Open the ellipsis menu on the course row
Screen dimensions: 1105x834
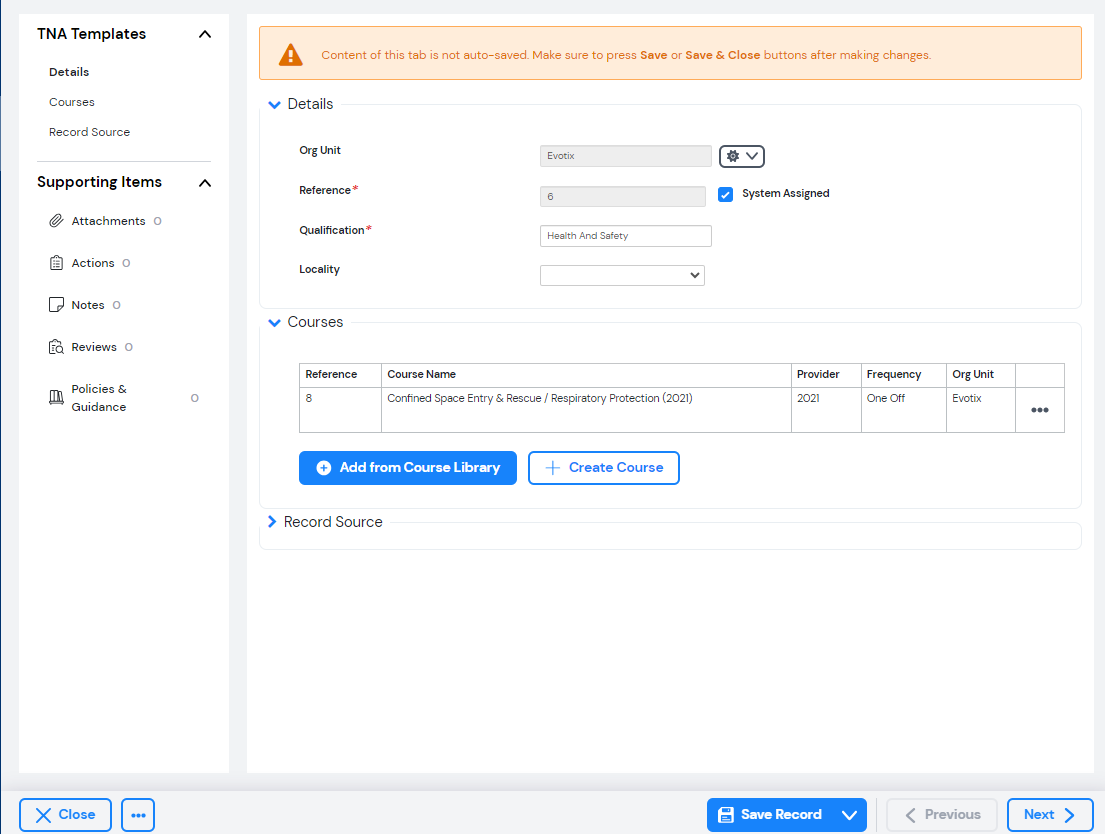point(1040,409)
